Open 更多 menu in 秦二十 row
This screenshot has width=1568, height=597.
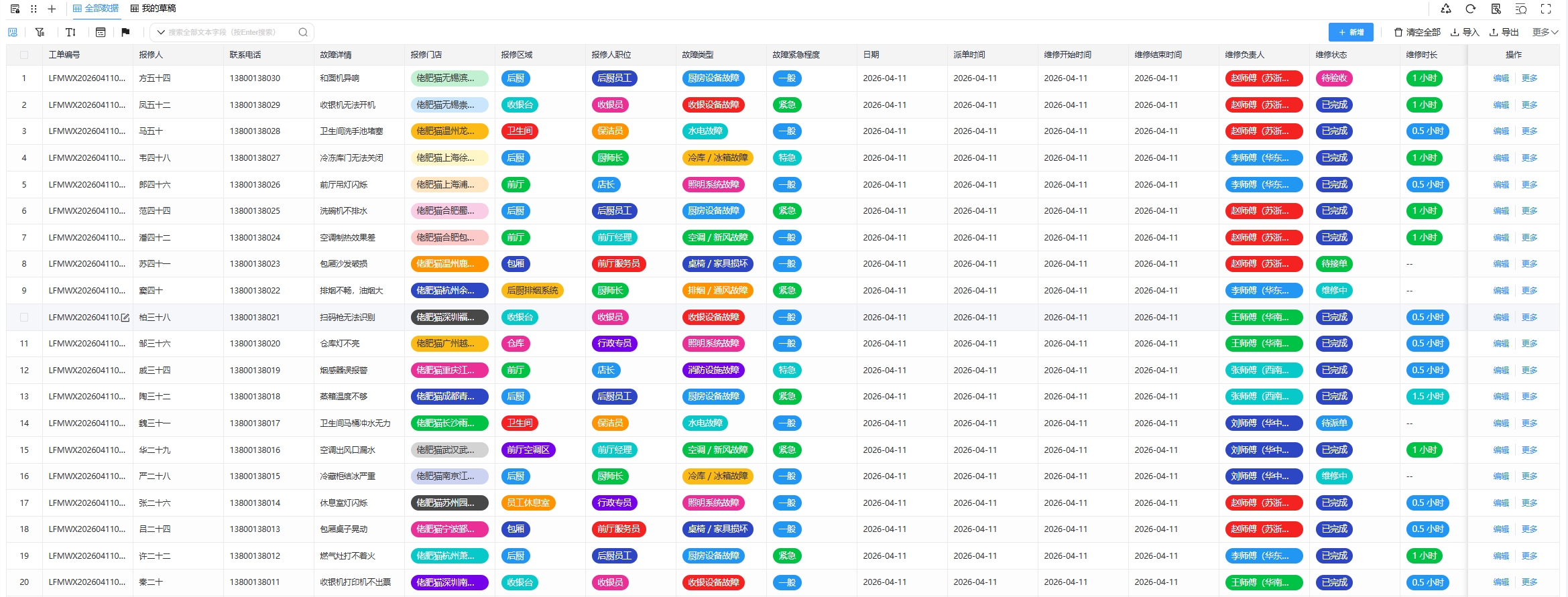tap(1529, 582)
